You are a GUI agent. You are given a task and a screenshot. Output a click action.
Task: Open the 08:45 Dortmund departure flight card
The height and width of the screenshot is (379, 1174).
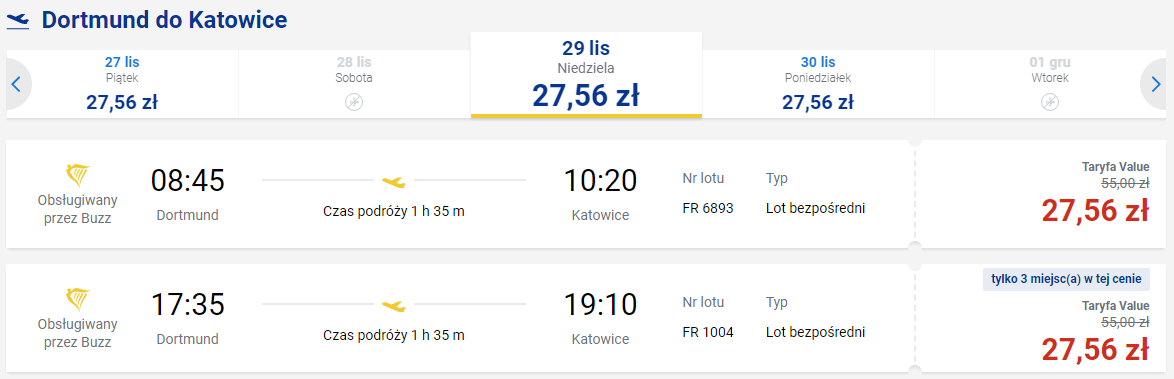click(x=460, y=194)
